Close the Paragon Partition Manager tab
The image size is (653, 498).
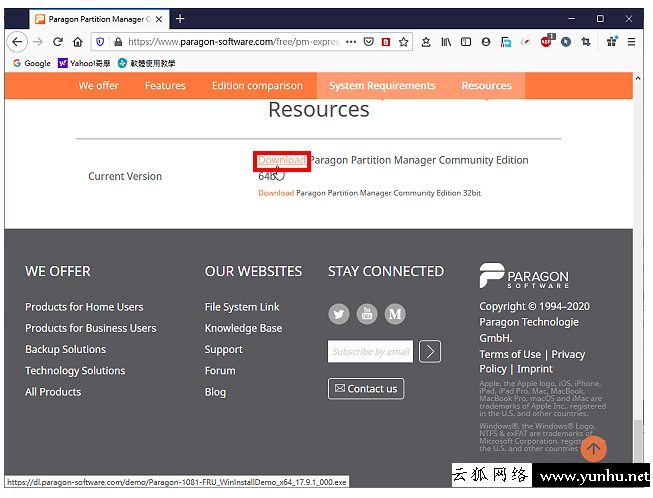coord(159,19)
